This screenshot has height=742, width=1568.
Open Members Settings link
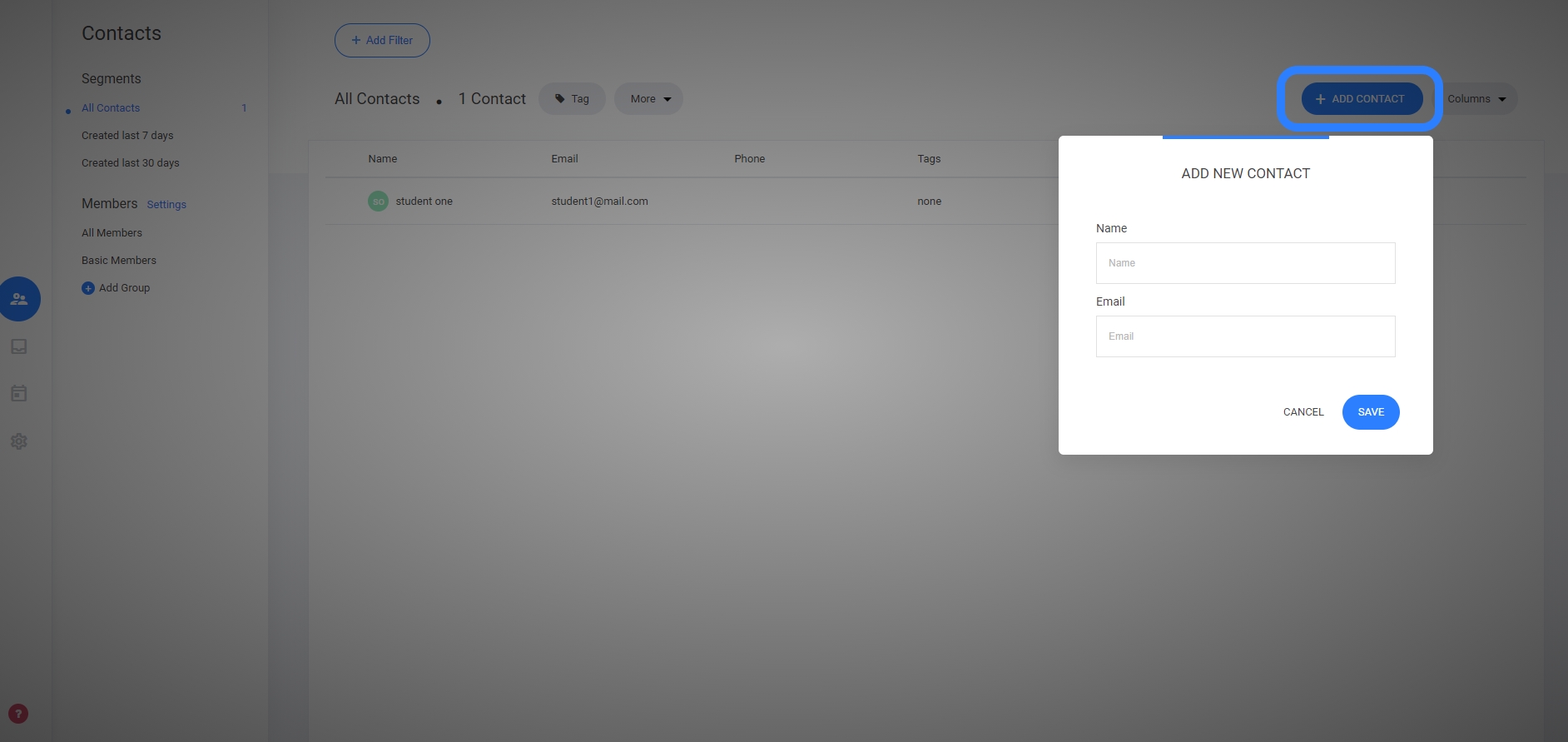166,205
